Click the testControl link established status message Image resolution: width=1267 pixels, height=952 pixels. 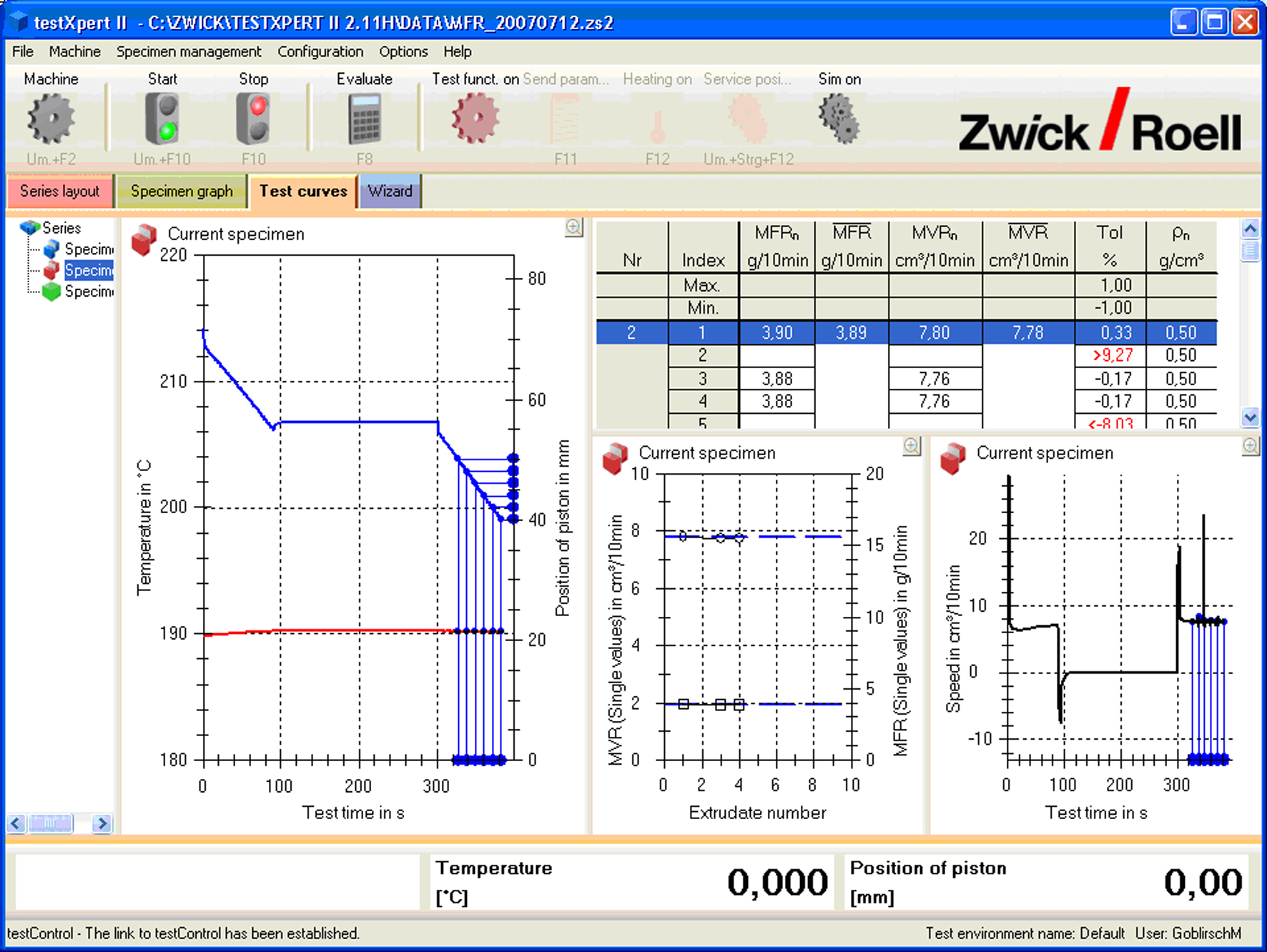[183, 933]
